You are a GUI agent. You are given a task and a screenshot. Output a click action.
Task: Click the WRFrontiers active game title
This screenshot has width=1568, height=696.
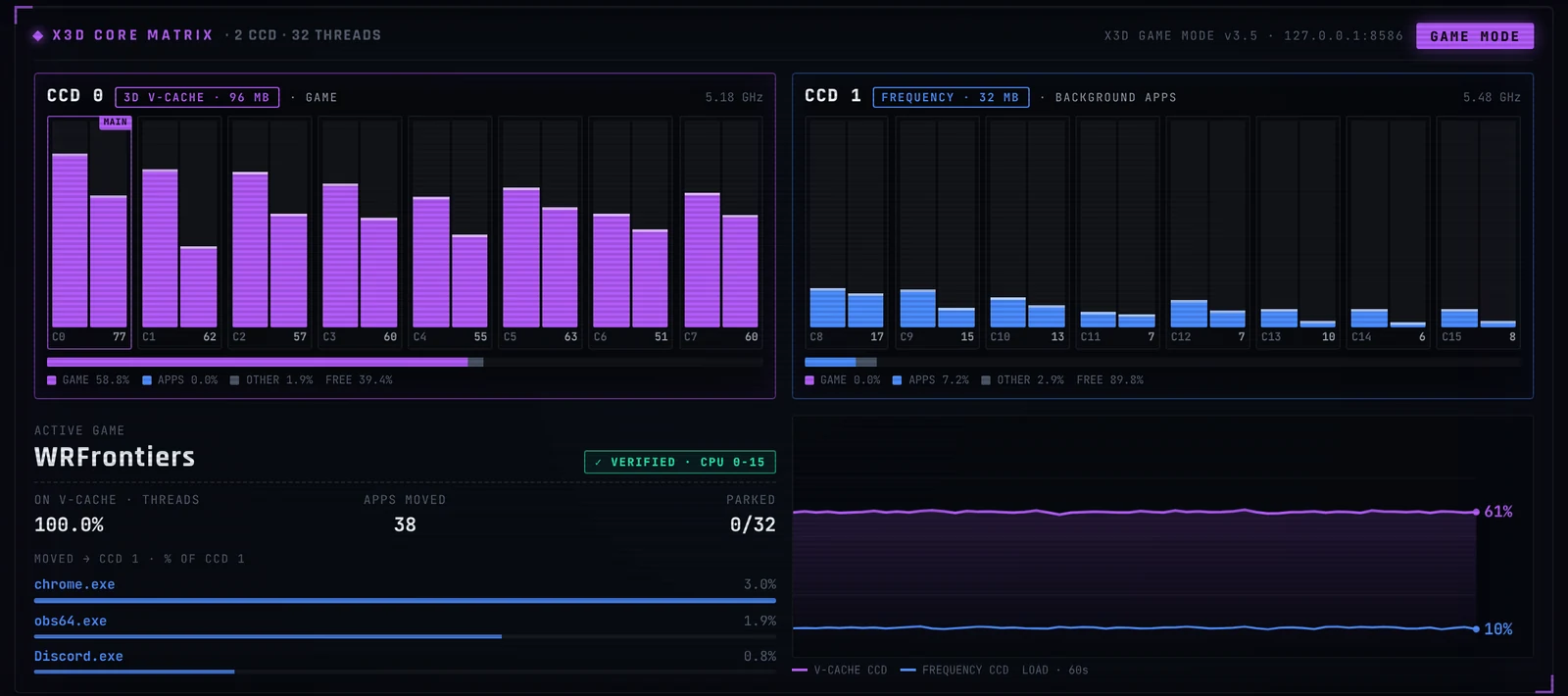(x=115, y=457)
